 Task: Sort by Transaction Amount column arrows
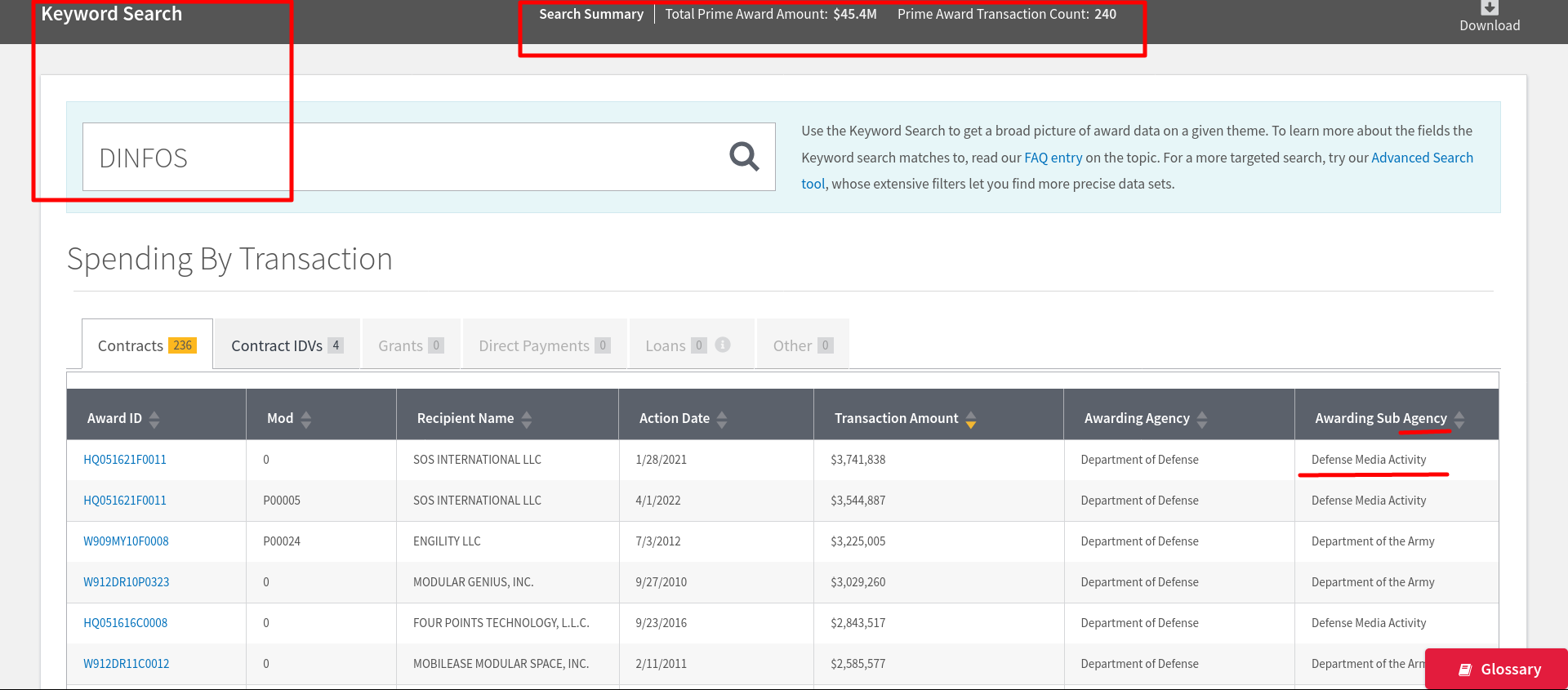click(x=971, y=419)
